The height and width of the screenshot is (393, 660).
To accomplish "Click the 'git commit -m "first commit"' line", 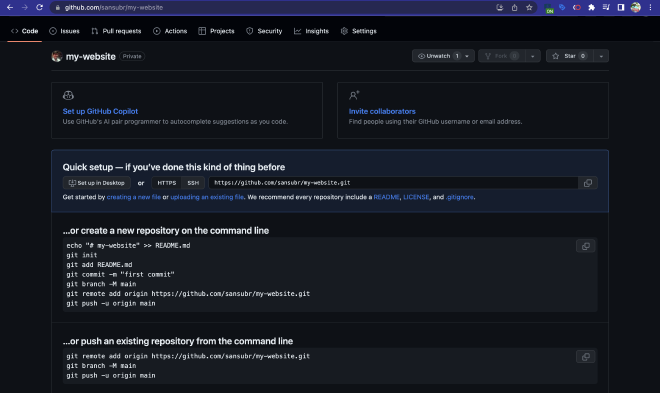I will 120,274.
